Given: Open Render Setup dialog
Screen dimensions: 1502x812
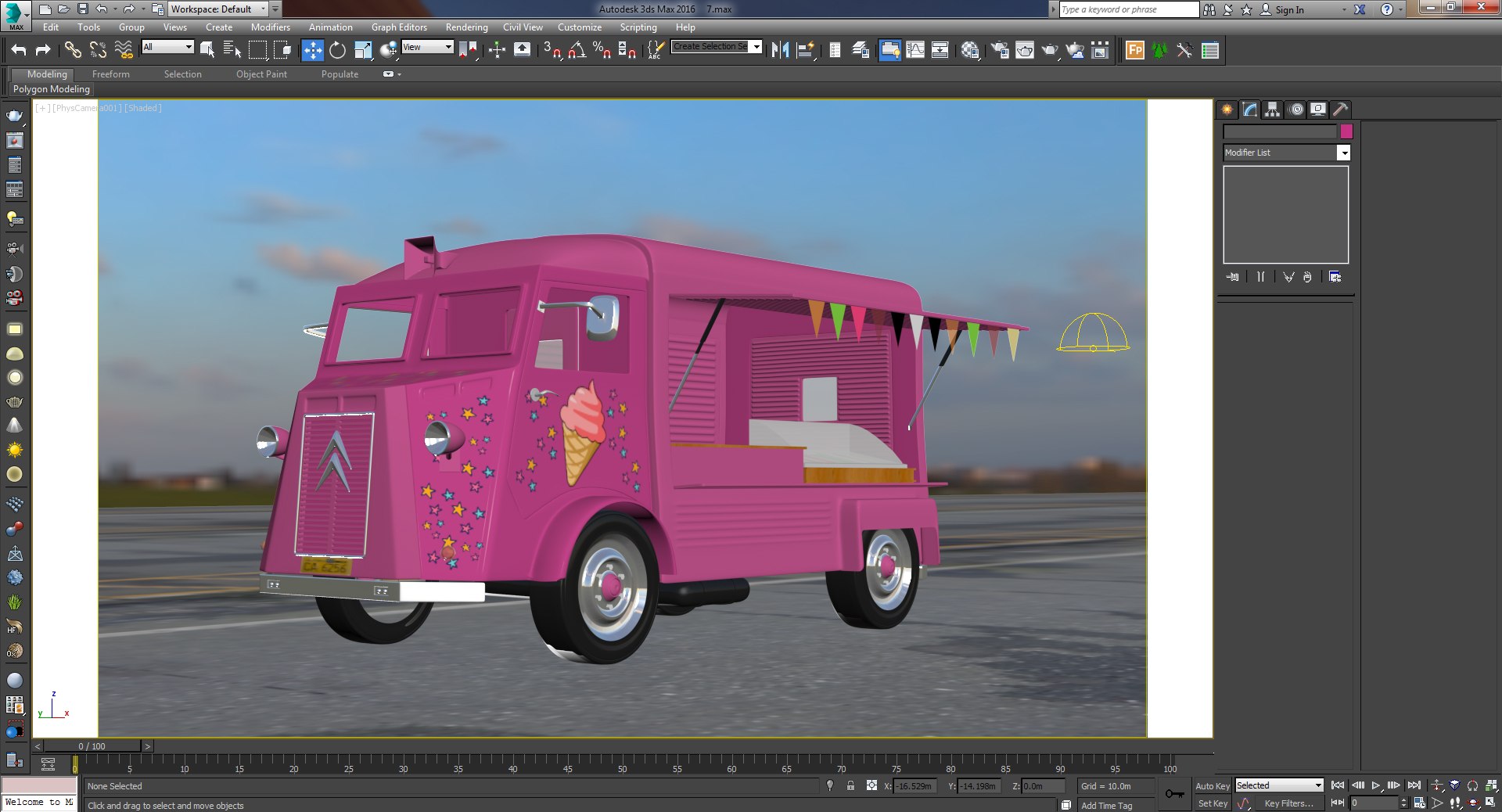Looking at the screenshot, I should tap(1000, 50).
